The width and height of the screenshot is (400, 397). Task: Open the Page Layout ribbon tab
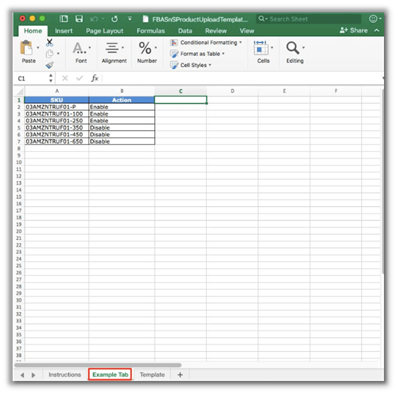pyautogui.click(x=105, y=31)
